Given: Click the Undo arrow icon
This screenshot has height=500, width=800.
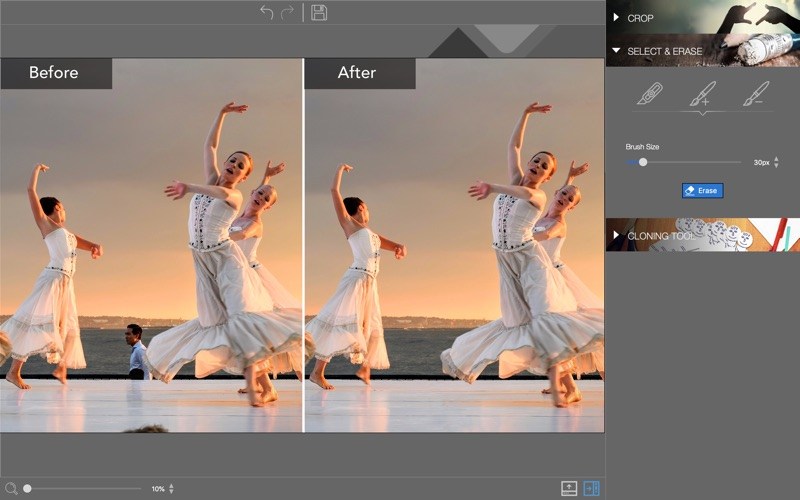Looking at the screenshot, I should coord(267,12).
